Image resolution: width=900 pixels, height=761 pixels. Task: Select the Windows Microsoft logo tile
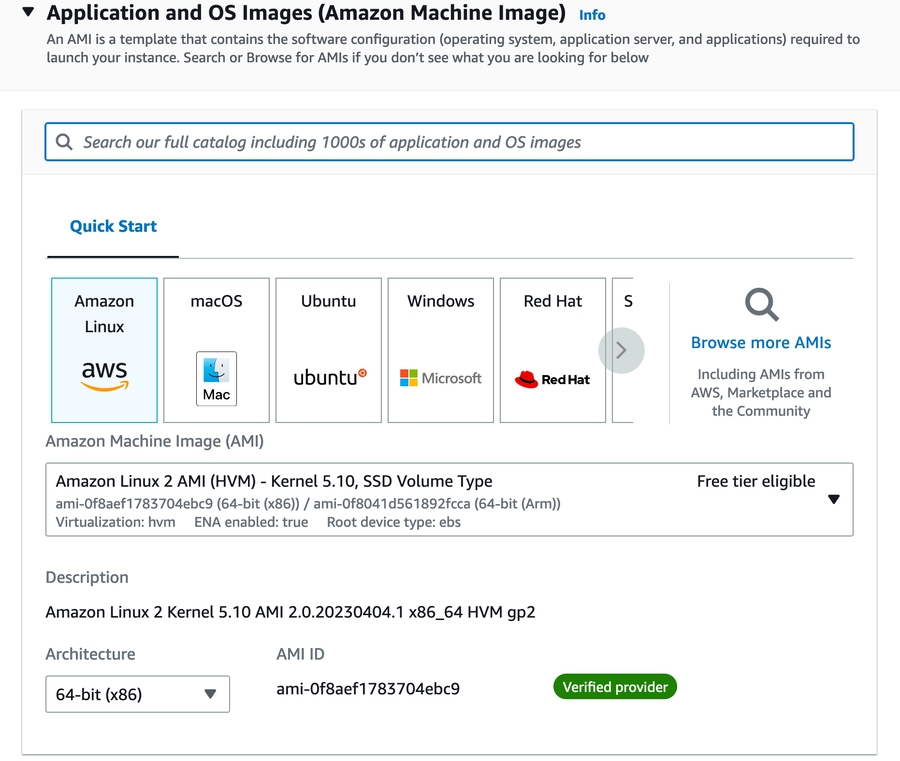(440, 350)
